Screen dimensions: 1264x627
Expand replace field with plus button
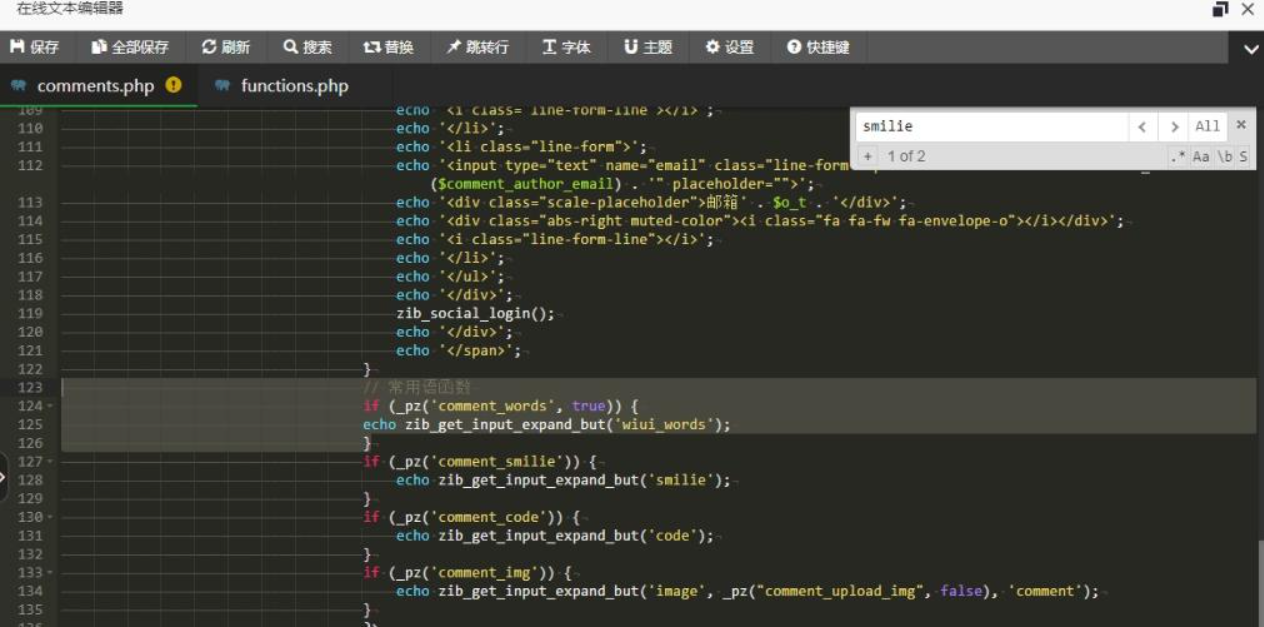coord(867,156)
